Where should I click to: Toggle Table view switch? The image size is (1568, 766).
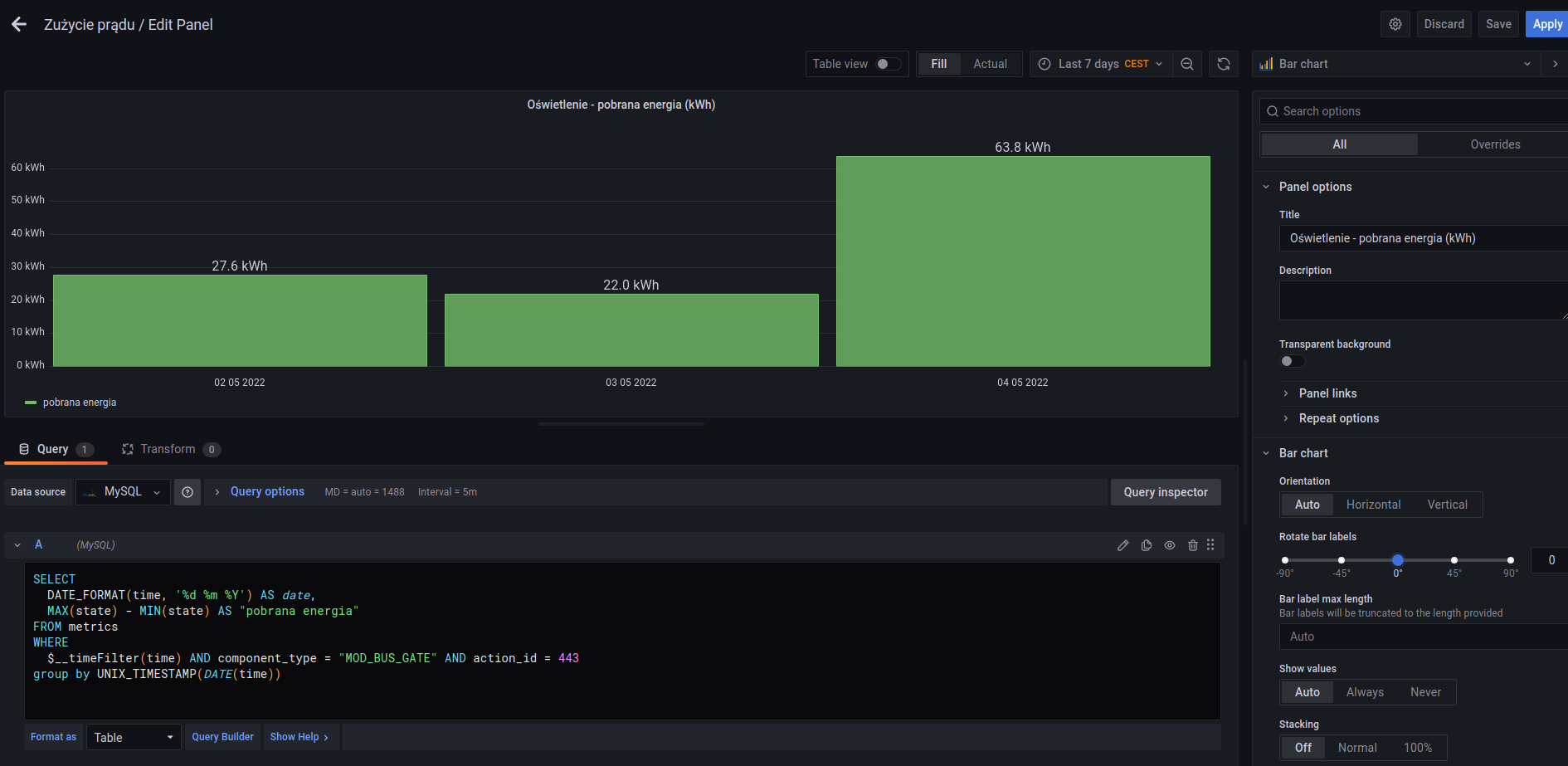889,64
